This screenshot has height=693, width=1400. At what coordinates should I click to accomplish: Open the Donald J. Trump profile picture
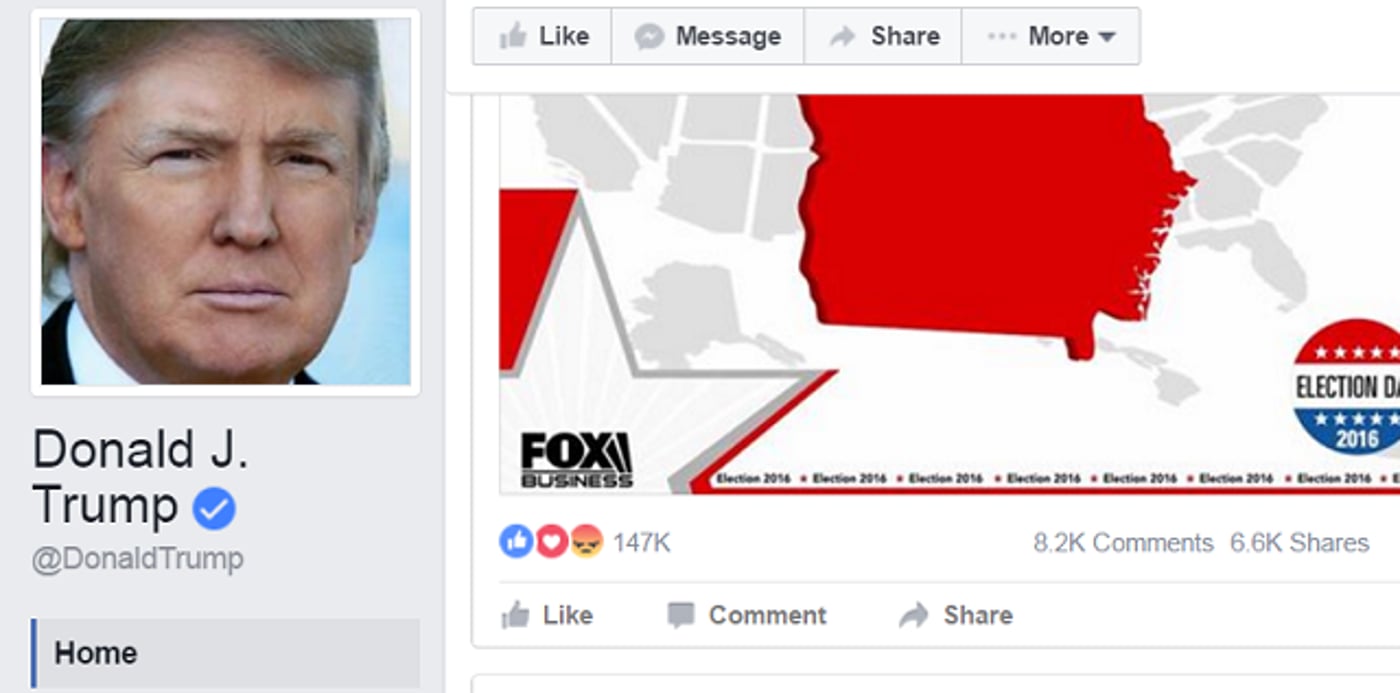[x=225, y=202]
